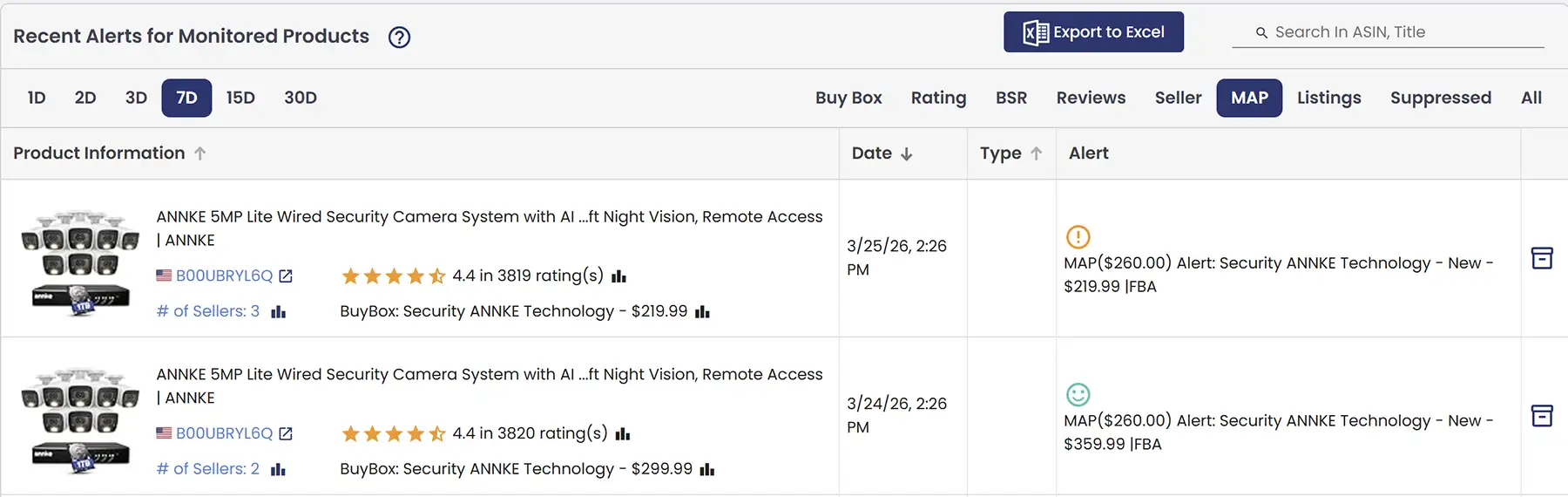The width and height of the screenshot is (1568, 497).
Task: Click the help question mark icon
Action: [399, 37]
